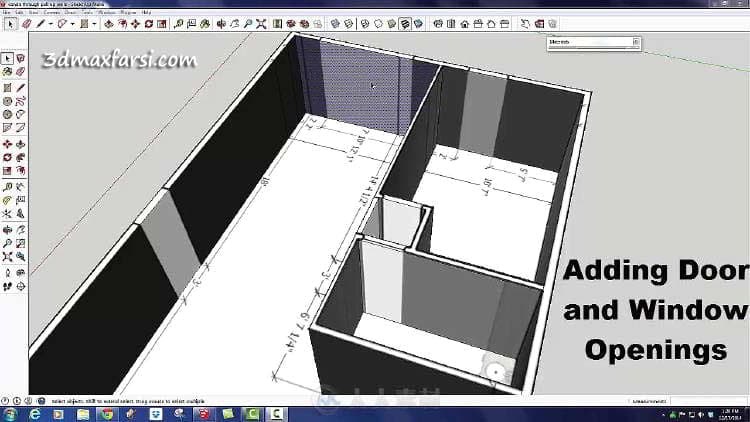Click Make Component in left tool set
The width and height of the screenshot is (750, 422).
click(x=21, y=58)
